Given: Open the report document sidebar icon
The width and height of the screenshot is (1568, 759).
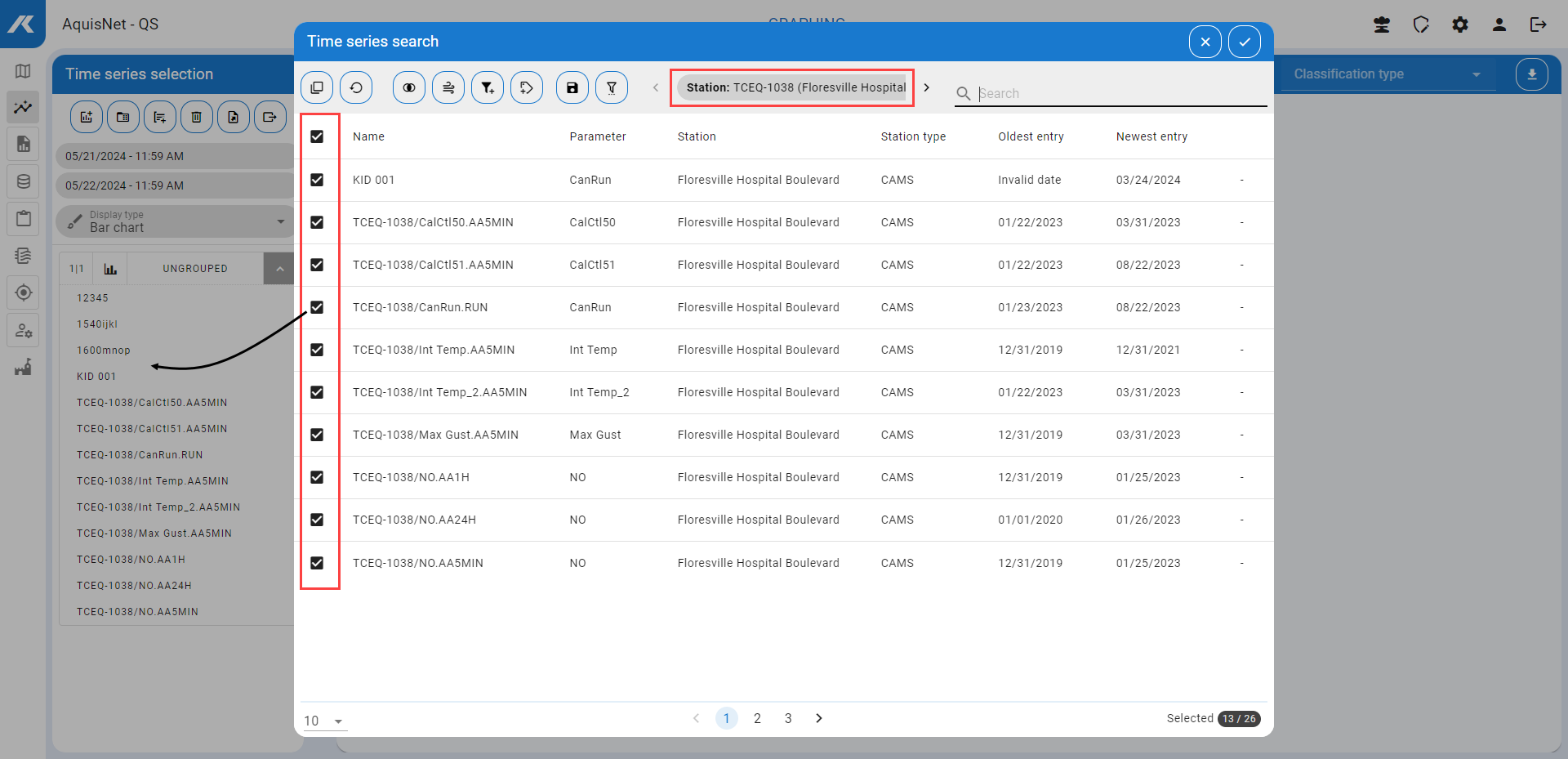Looking at the screenshot, I should click(23, 145).
